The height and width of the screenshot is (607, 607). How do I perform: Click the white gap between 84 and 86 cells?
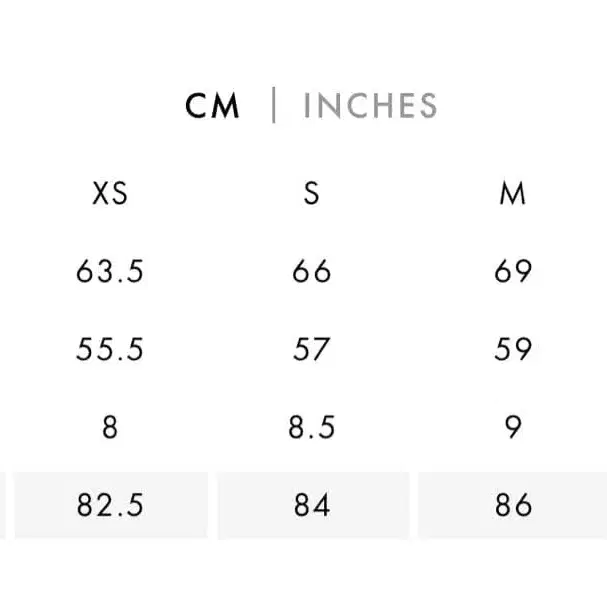(413, 506)
